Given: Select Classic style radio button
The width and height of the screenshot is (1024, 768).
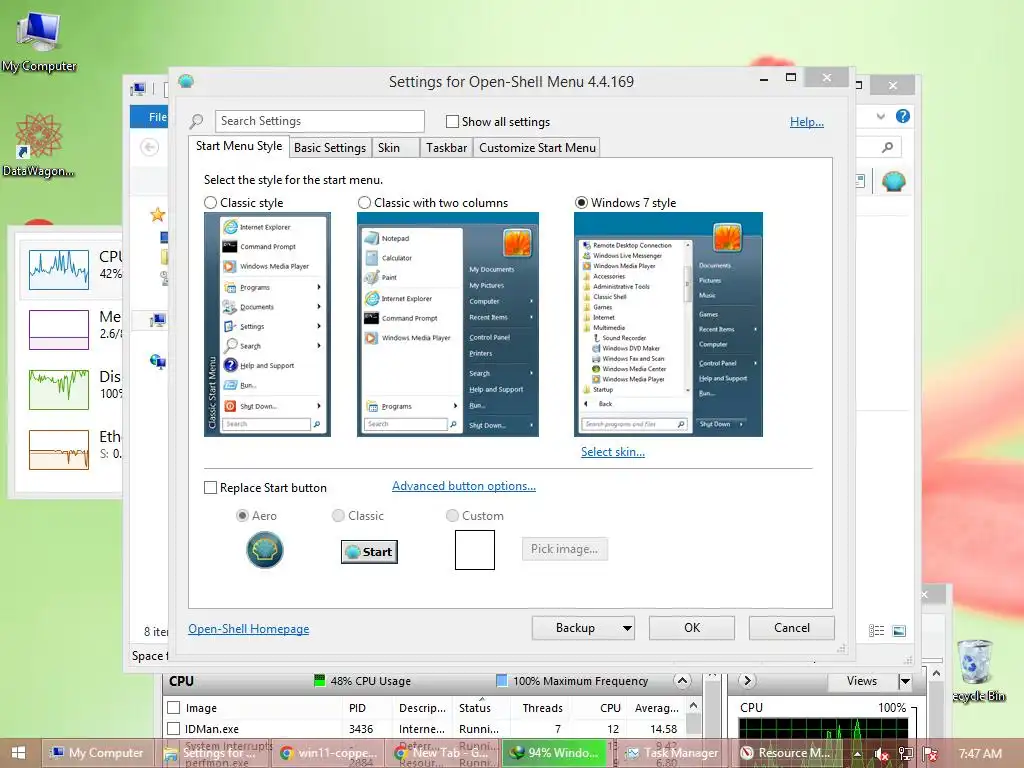Looking at the screenshot, I should point(210,202).
